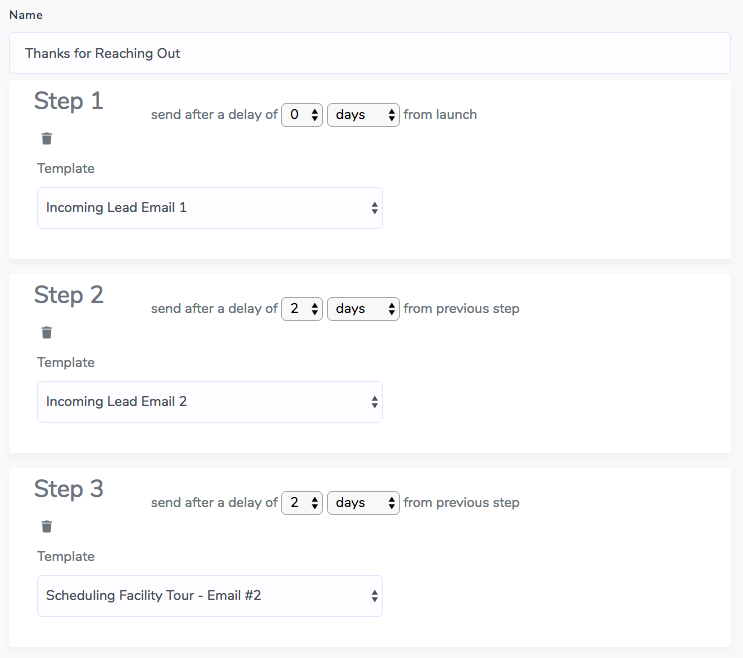Click the Step 3 heading
743x658 pixels.
pyautogui.click(x=69, y=489)
